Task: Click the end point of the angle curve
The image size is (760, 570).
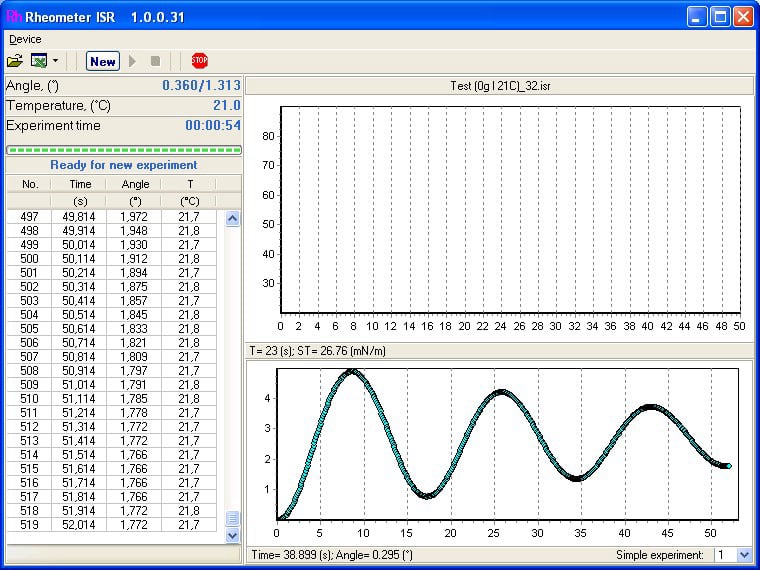Action: pos(727,466)
